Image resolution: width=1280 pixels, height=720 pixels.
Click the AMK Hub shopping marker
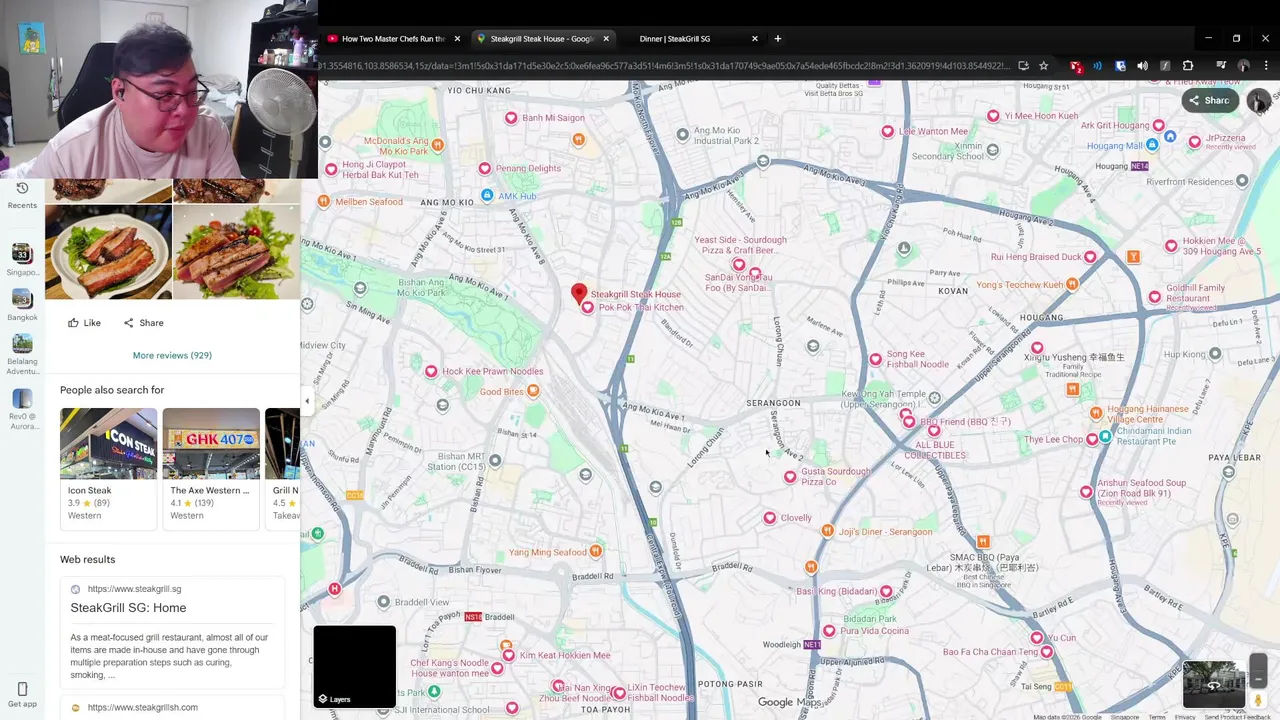point(487,195)
